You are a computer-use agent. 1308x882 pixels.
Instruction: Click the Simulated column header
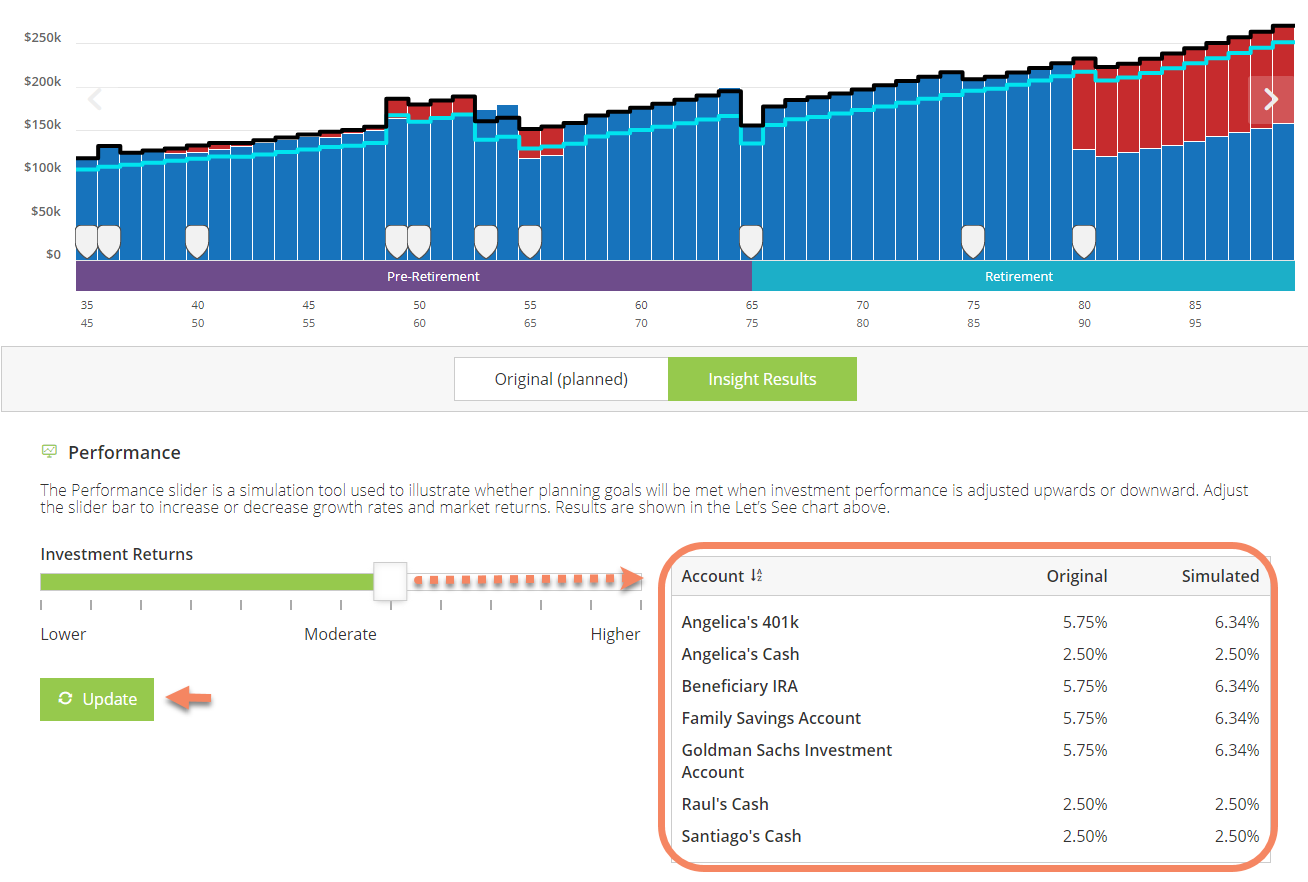(x=1219, y=576)
